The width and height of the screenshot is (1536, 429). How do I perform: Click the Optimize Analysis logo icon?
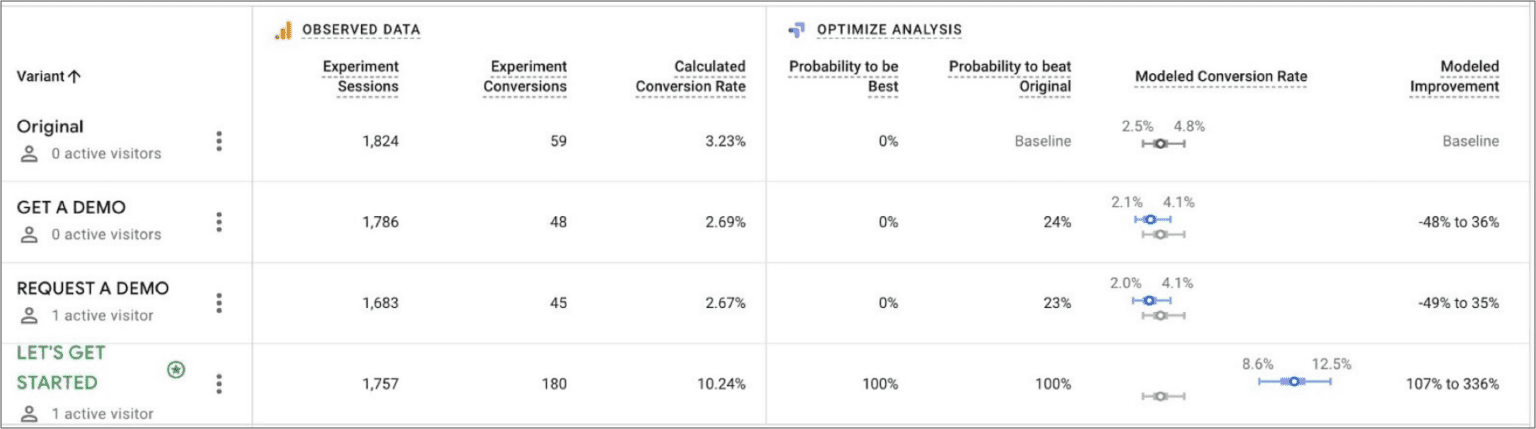click(x=797, y=30)
